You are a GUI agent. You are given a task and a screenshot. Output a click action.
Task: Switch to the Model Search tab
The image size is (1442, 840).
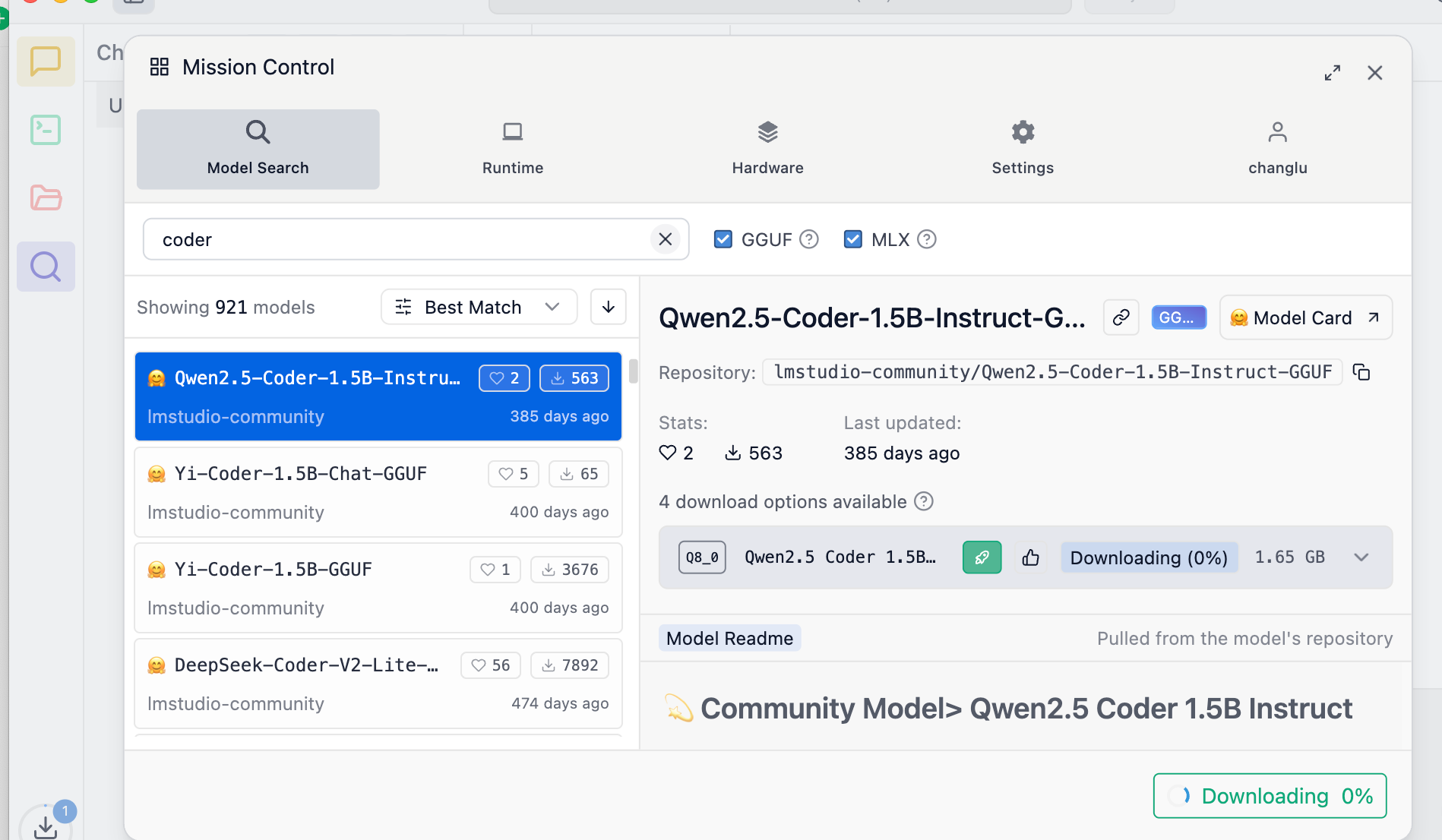[x=258, y=149]
